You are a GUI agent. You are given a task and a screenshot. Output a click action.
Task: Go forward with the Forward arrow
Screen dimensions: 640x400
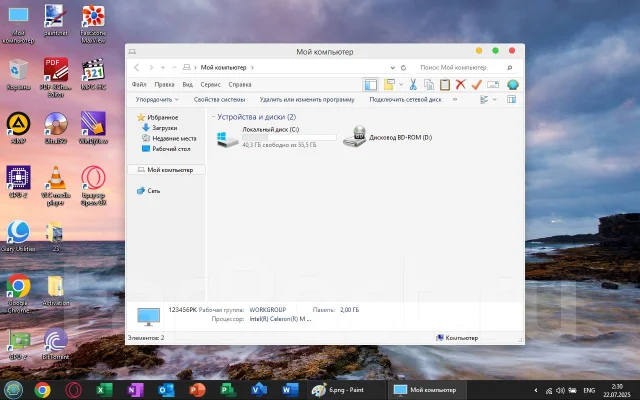tap(151, 68)
